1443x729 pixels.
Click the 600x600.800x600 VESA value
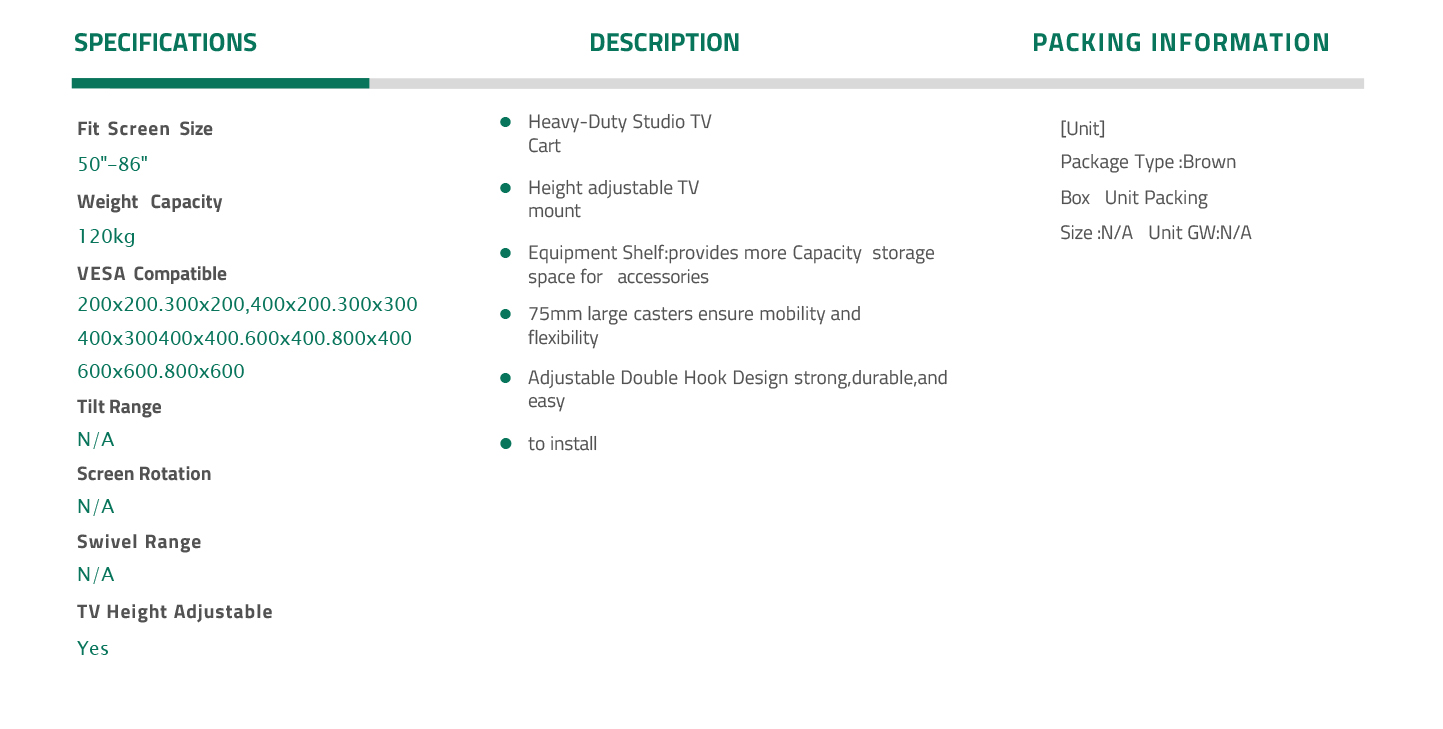tap(161, 371)
